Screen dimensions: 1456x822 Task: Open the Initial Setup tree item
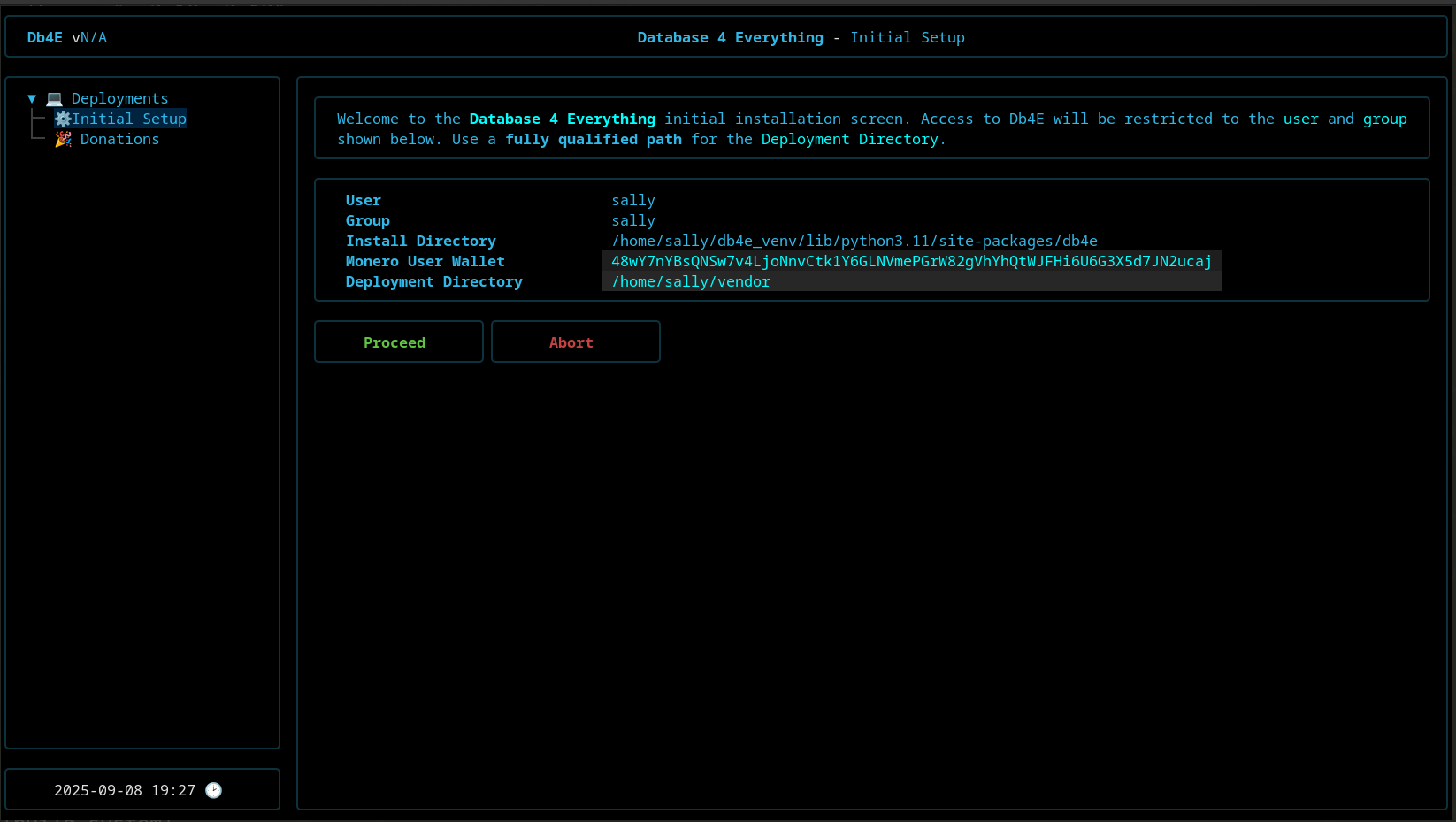[x=129, y=119]
